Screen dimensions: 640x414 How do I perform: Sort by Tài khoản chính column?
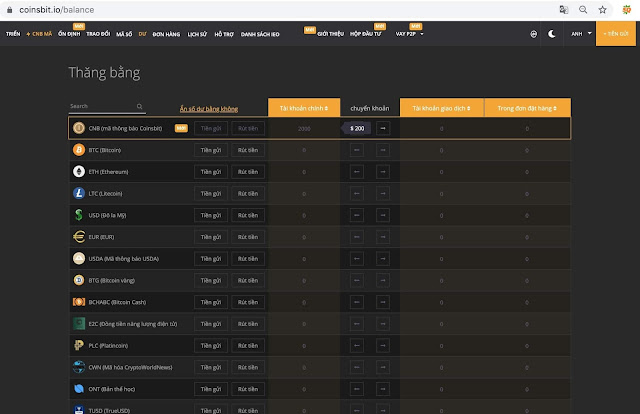tap(304, 108)
